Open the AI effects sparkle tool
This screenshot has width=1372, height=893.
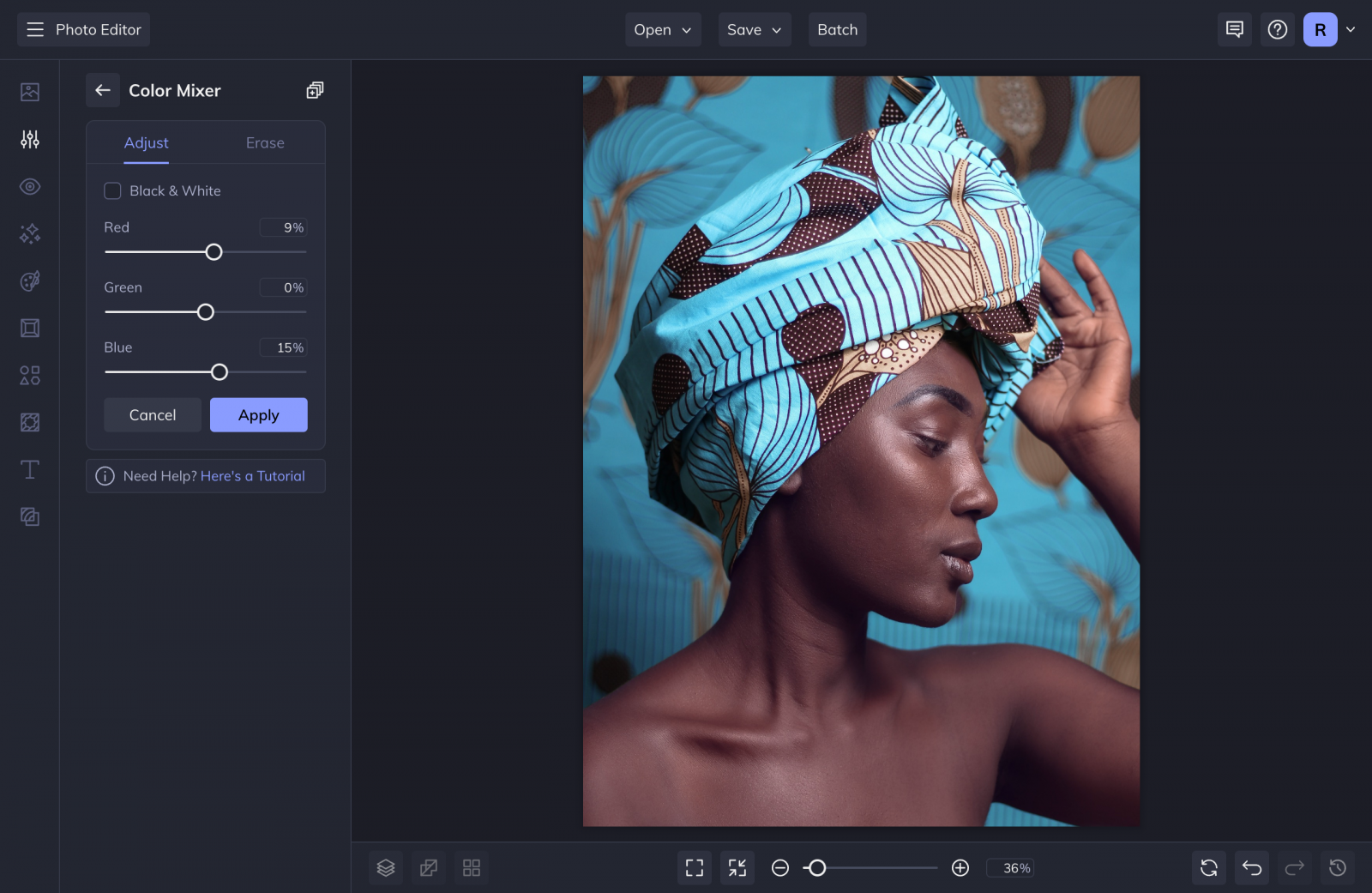pos(30,233)
